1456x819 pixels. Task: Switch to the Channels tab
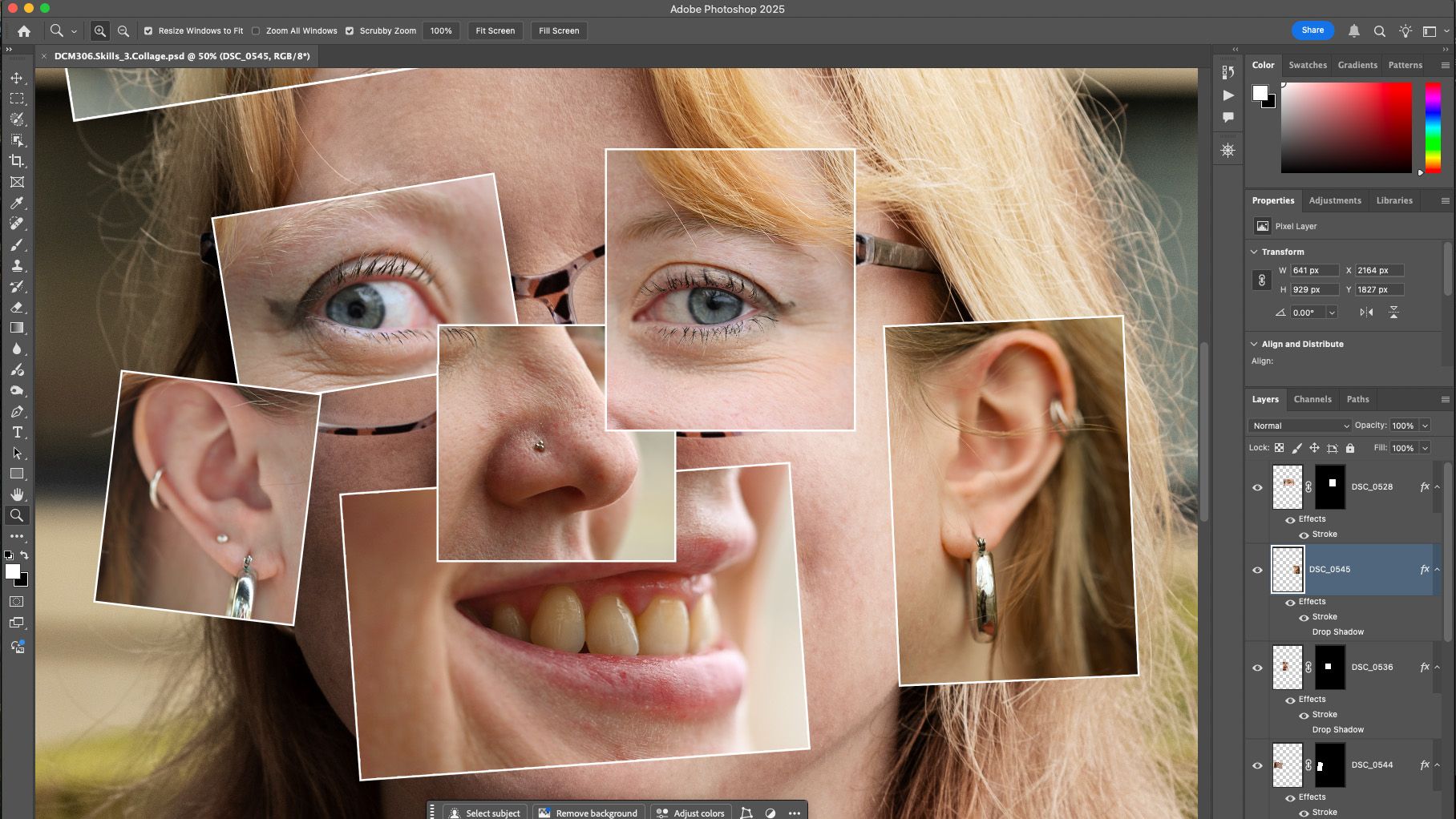pyautogui.click(x=1312, y=399)
